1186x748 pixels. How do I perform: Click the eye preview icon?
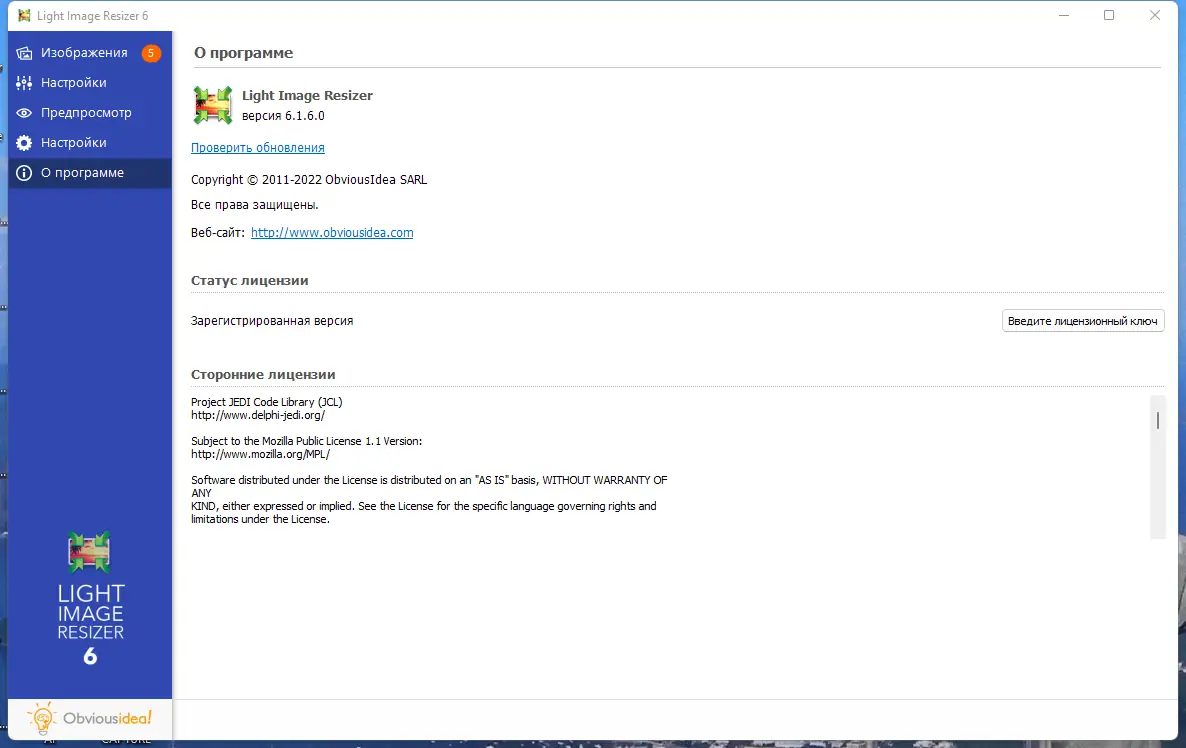point(24,113)
